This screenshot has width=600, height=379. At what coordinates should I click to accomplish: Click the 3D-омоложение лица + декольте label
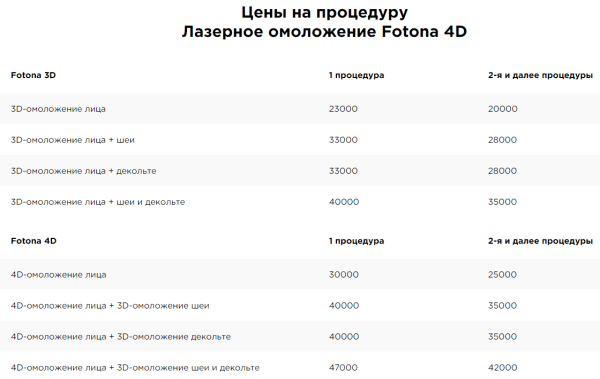tap(83, 171)
